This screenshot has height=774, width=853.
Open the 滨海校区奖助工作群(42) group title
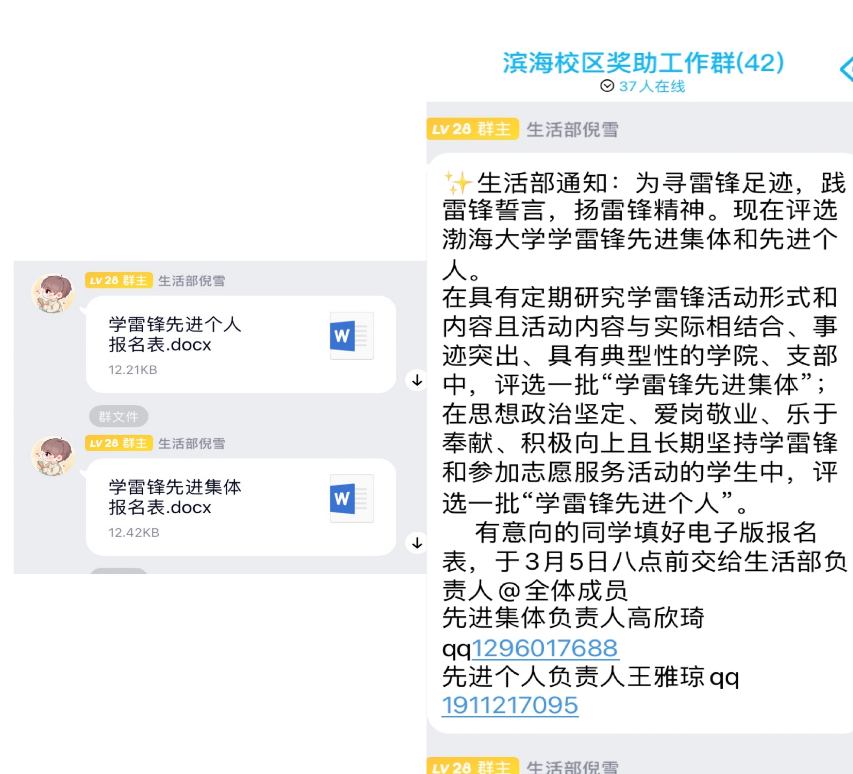click(x=642, y=63)
